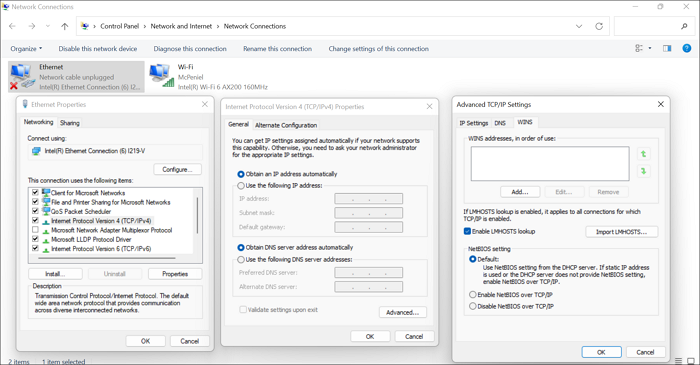
Task: Click Cancel in IPv4 Properties dialog
Action: coord(414,336)
